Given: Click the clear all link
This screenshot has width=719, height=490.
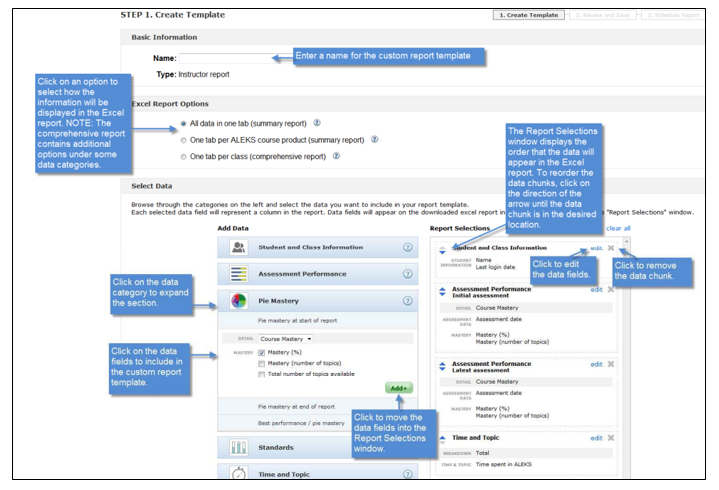Looking at the screenshot, I should coord(618,228).
